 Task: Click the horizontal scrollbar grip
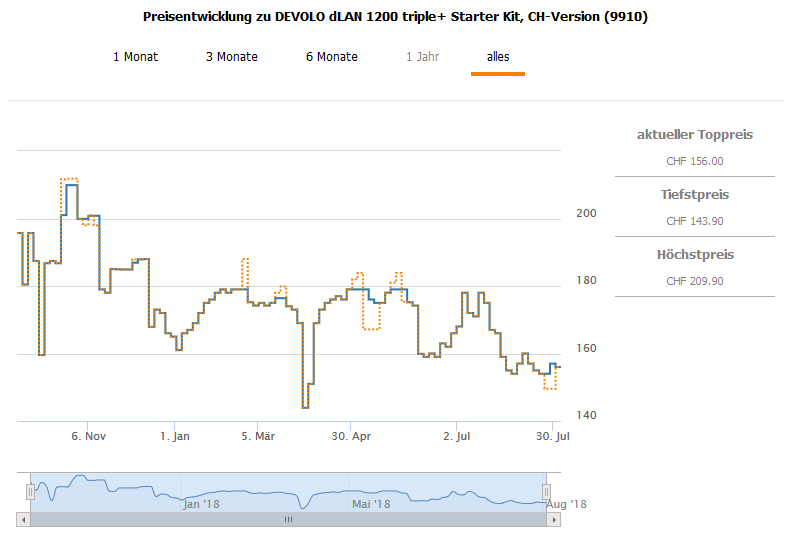point(288,519)
